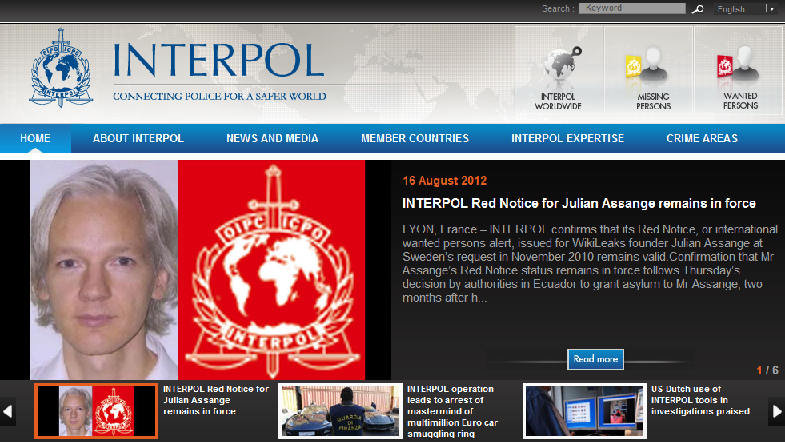Select the computer monitors investigation thumbnail
Viewport: 785px width, 443px height.
coord(585,411)
